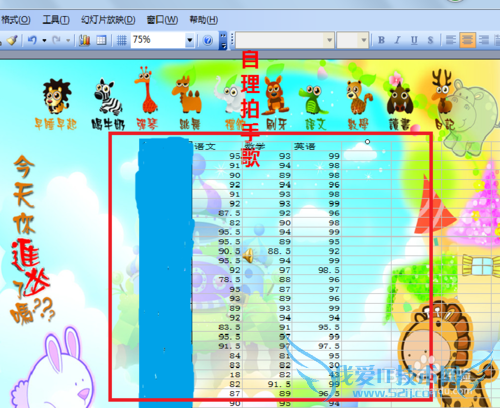Open the 工具(T) menu
Screen dimensions: 500x408
coord(56,20)
